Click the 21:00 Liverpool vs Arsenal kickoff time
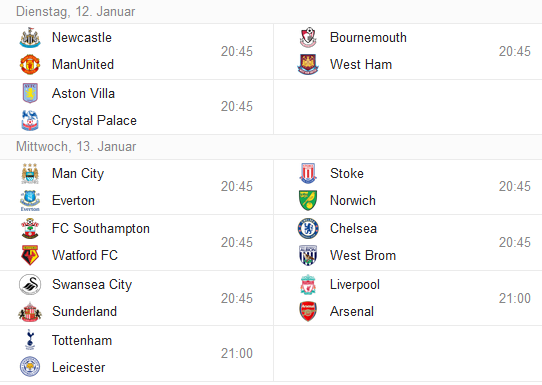Viewport: 542px width, 385px height. point(514,298)
